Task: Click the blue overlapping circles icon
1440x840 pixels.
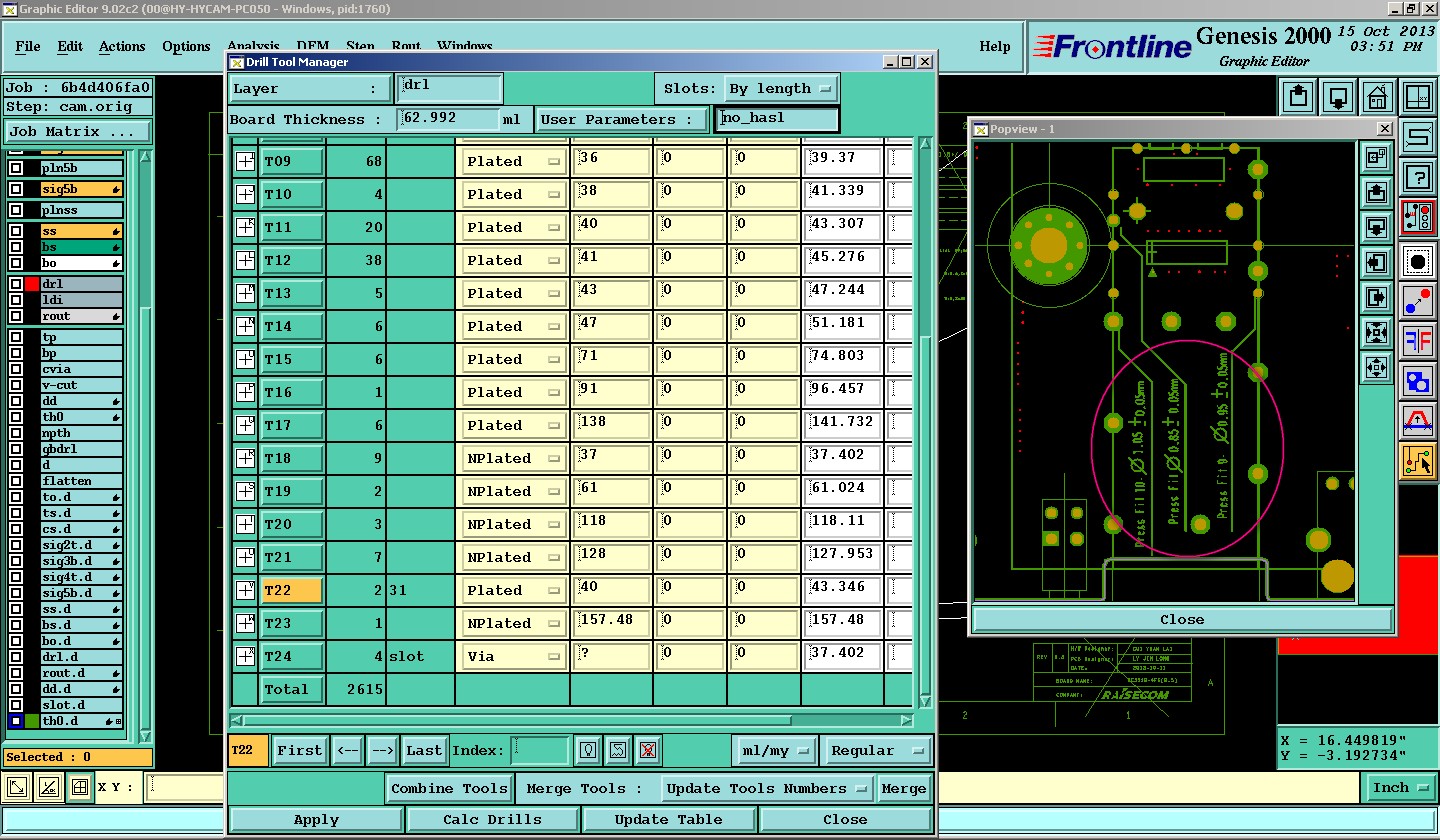Action: (1417, 380)
